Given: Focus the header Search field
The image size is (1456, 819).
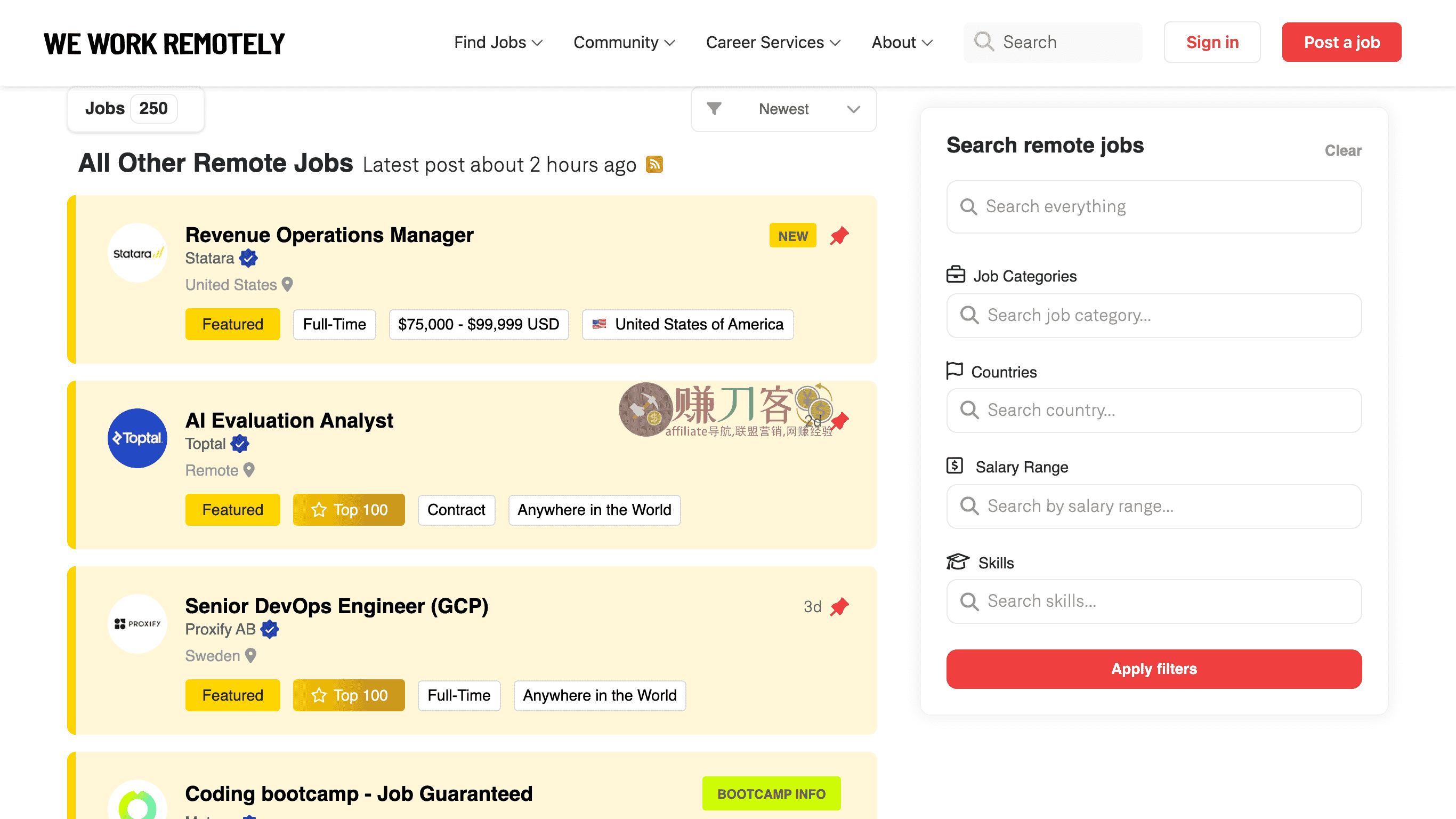Looking at the screenshot, I should (x=1053, y=43).
